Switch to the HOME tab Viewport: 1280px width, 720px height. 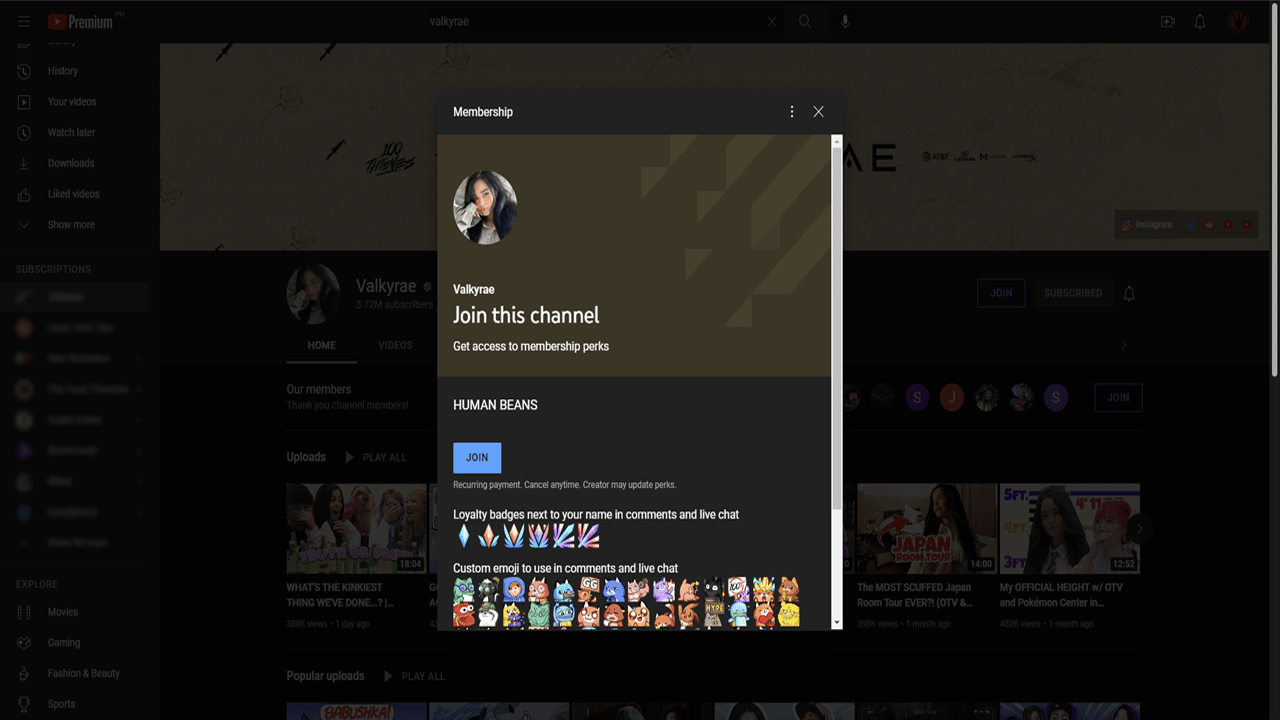[322, 345]
